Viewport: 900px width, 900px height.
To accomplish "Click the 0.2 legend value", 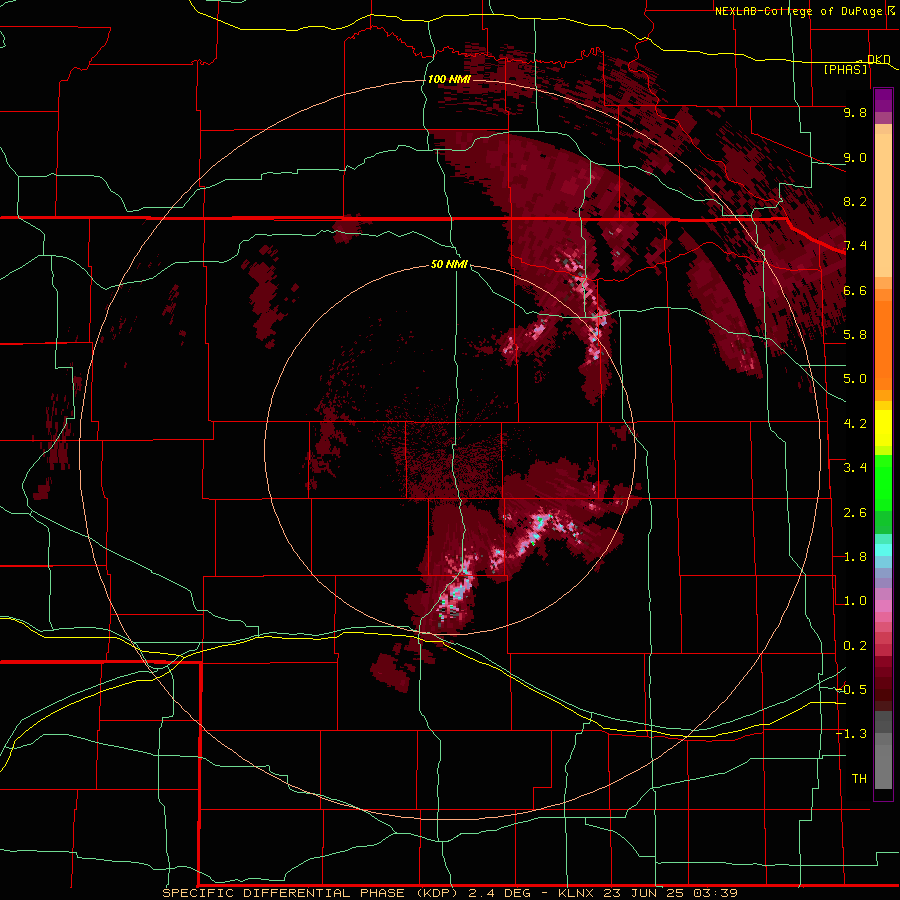I will pos(855,646).
